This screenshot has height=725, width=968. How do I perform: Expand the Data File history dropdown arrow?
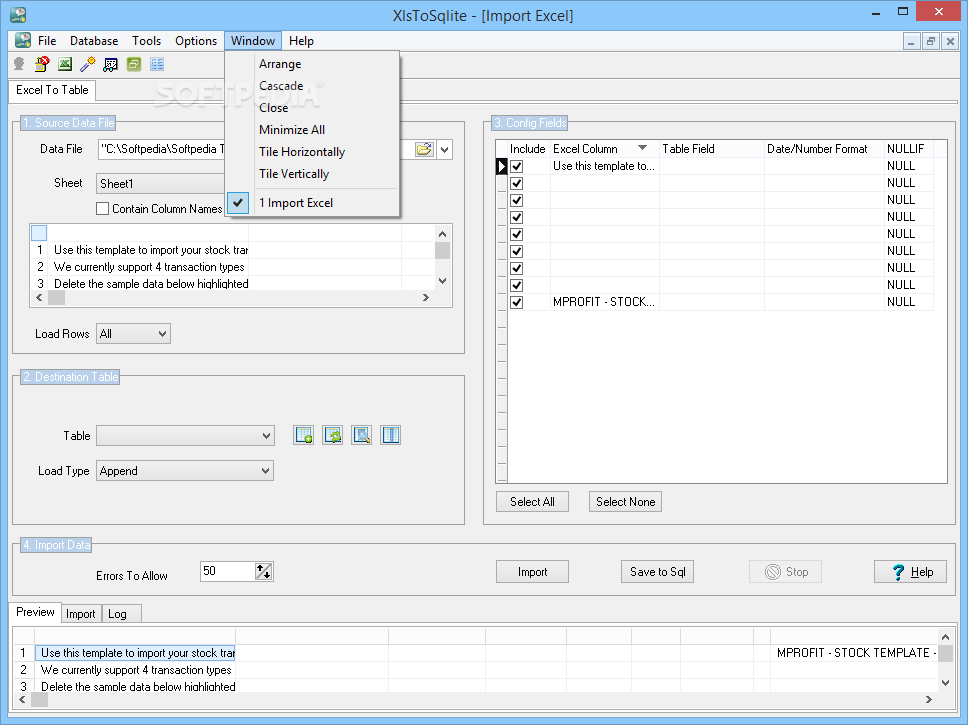444,149
